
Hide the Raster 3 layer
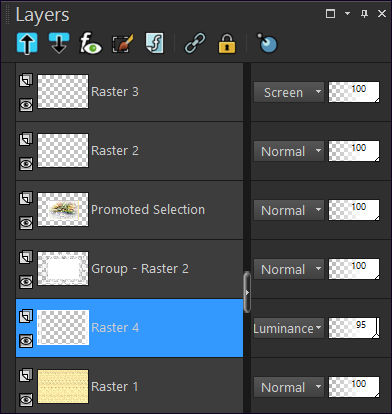26,105
